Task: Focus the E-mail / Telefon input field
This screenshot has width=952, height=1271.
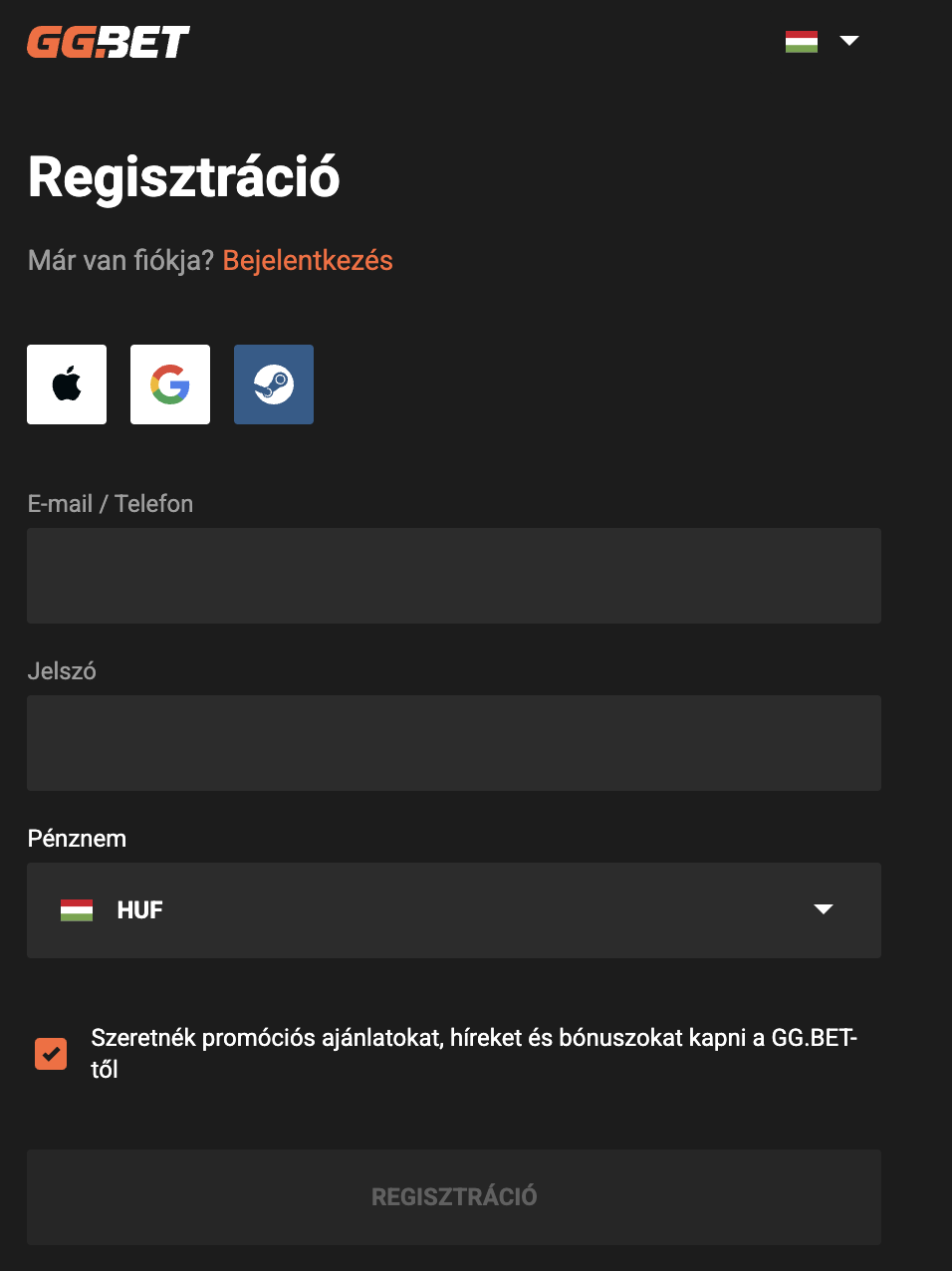Action: (x=453, y=576)
